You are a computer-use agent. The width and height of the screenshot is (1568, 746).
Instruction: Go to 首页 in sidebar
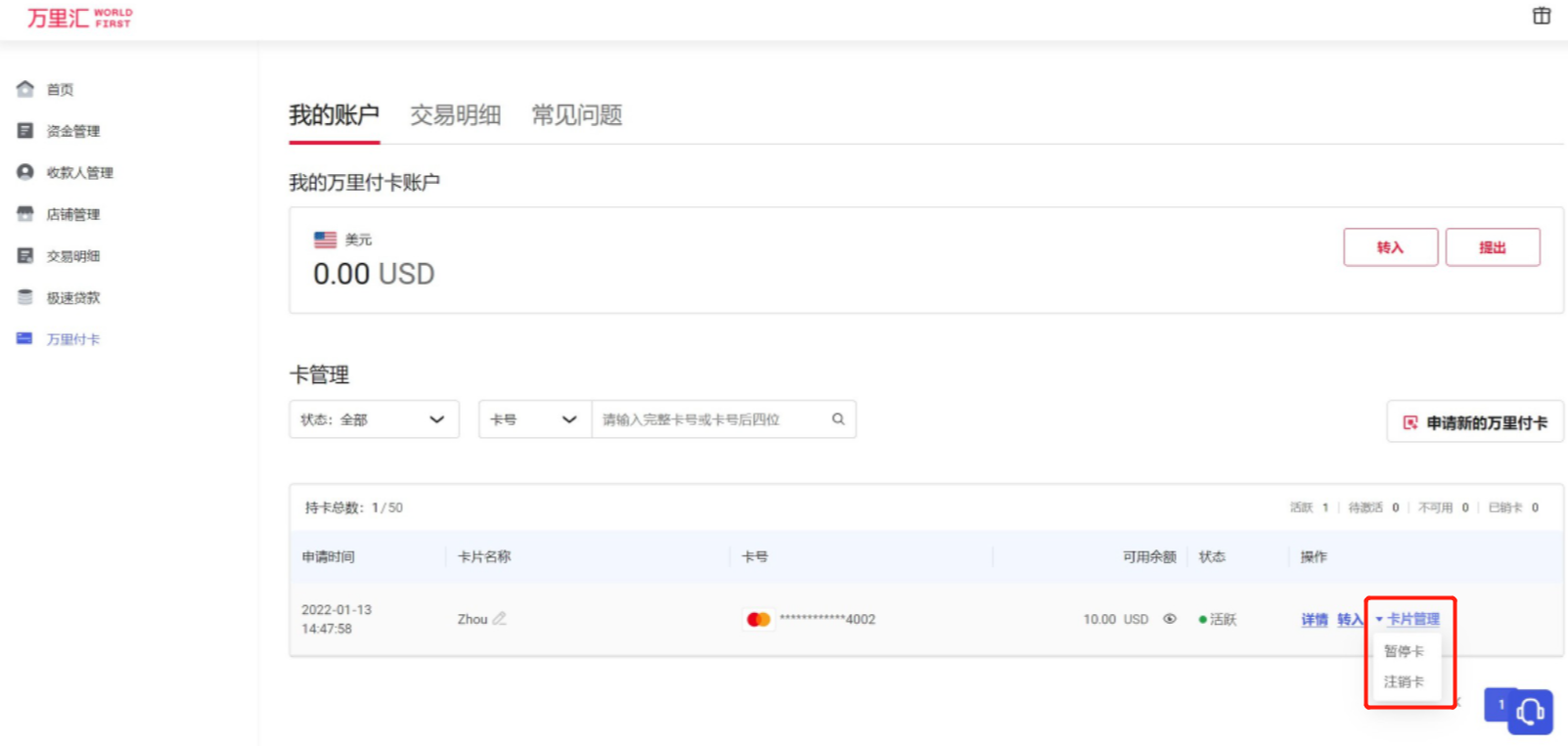[x=60, y=89]
